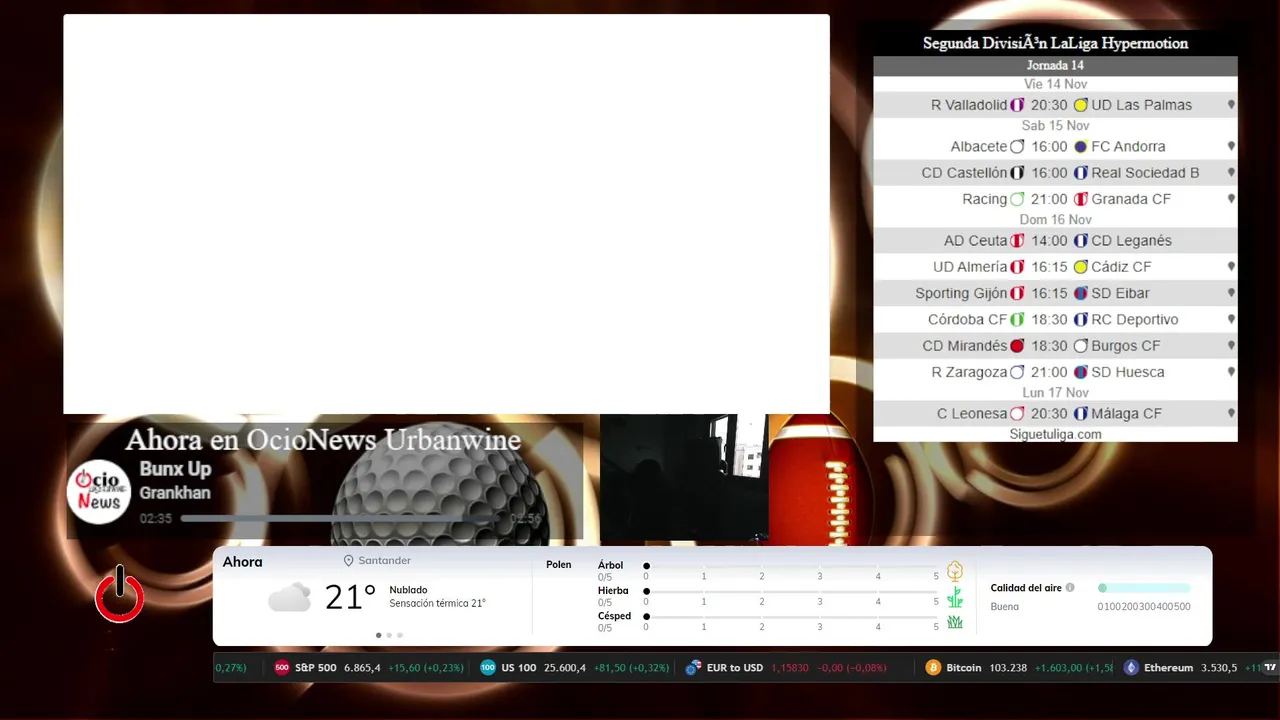This screenshot has height=720, width=1280.
Task: Click the grass pollen icon beside Hierba scale
Action: click(x=955, y=597)
